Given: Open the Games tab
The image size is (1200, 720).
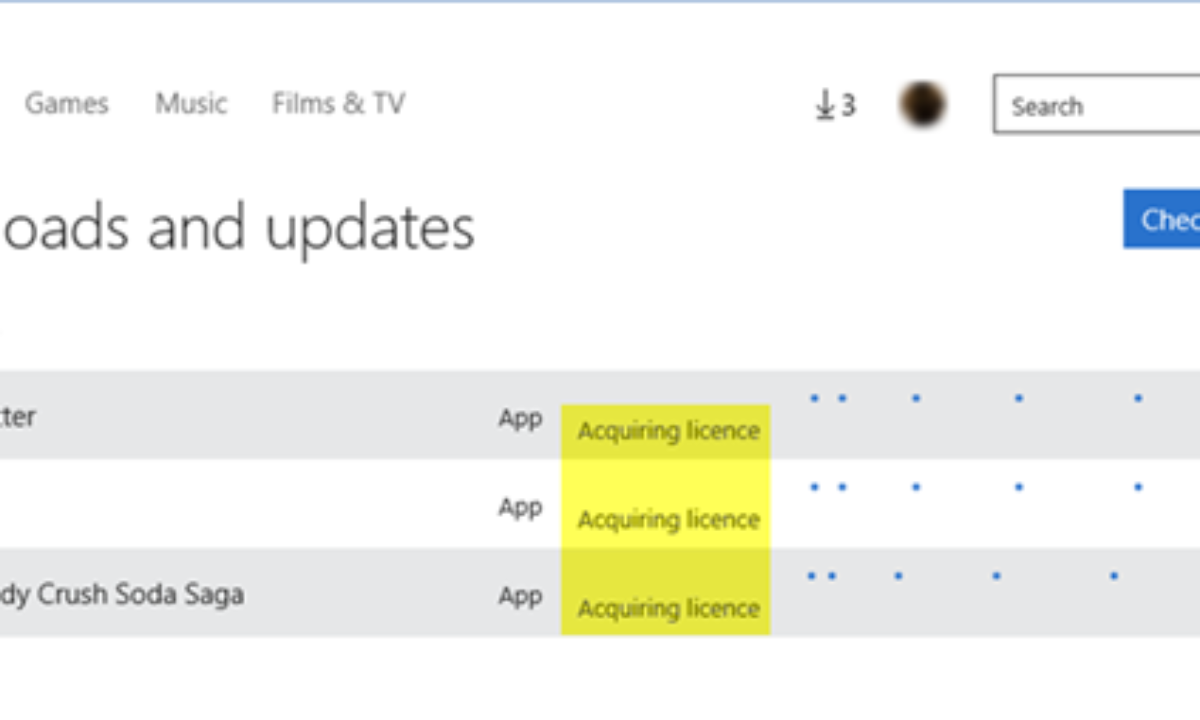Looking at the screenshot, I should click(x=66, y=104).
